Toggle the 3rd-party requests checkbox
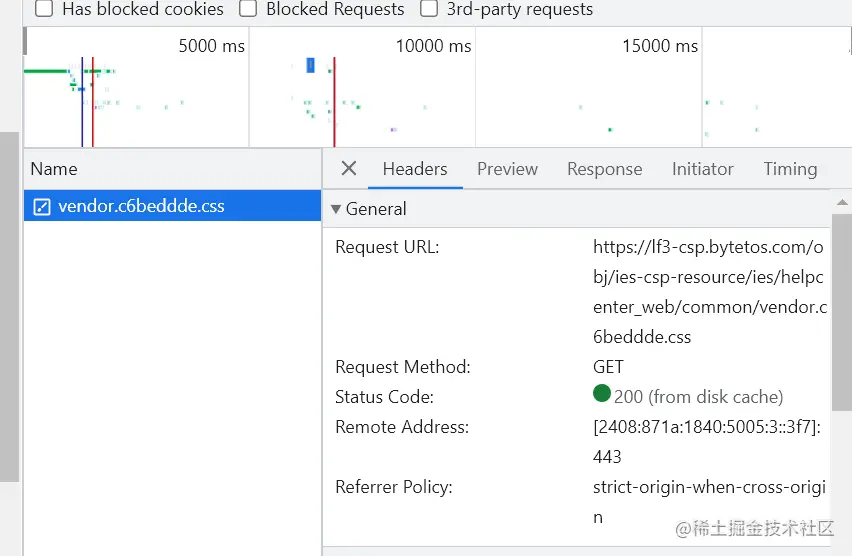The image size is (852, 556). (429, 9)
